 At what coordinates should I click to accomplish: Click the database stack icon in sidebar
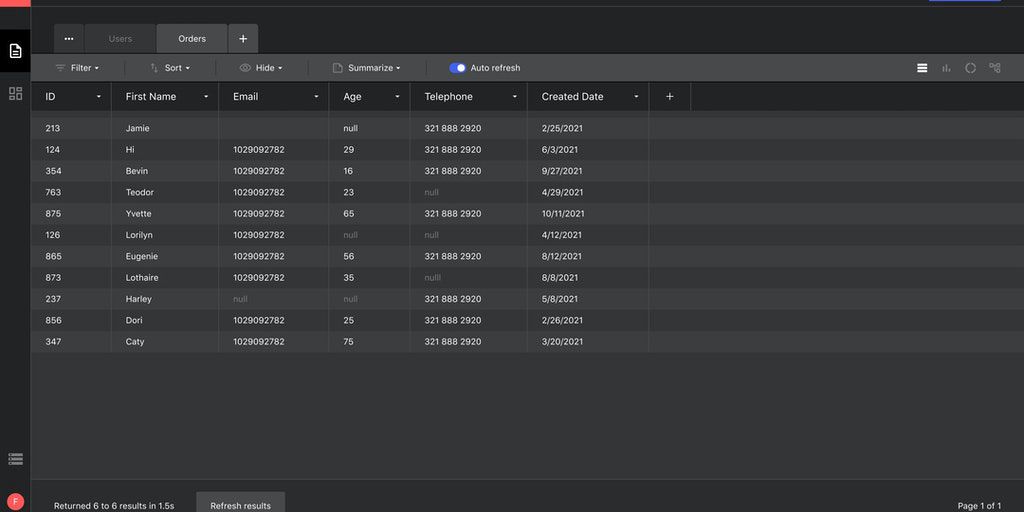(15, 459)
